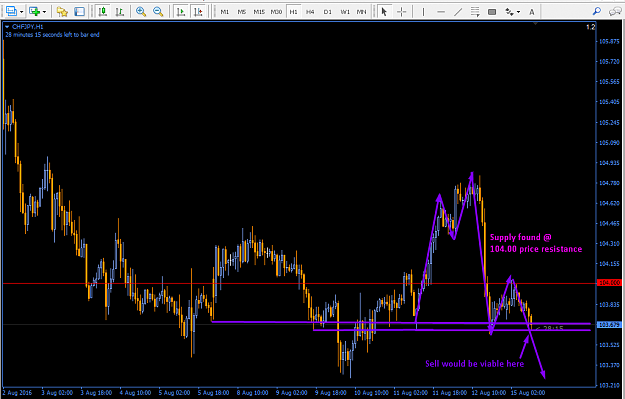The height and width of the screenshot is (399, 625).
Task: Select the arrows objects tool
Action: point(509,12)
